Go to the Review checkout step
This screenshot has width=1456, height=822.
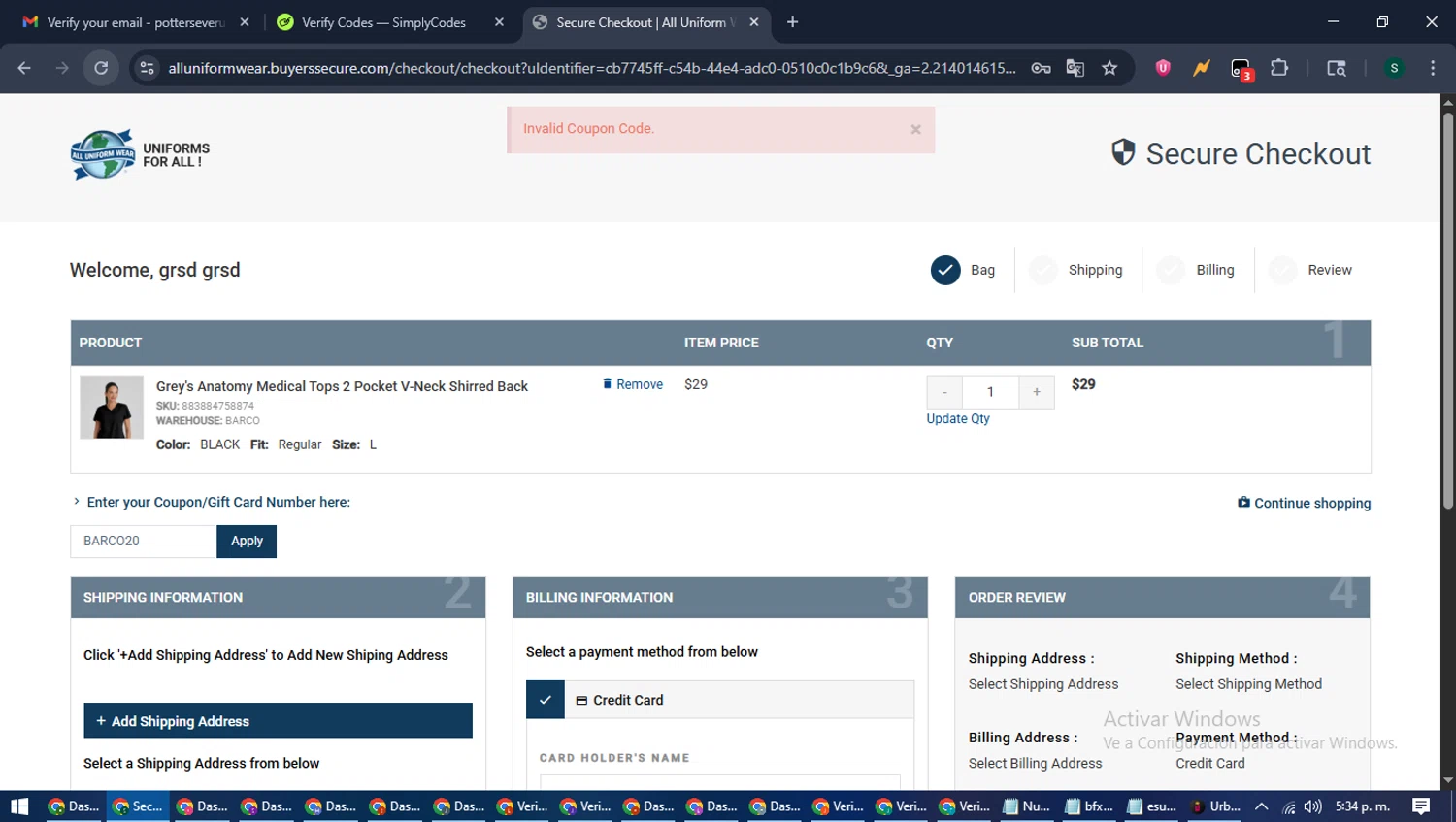click(1310, 270)
